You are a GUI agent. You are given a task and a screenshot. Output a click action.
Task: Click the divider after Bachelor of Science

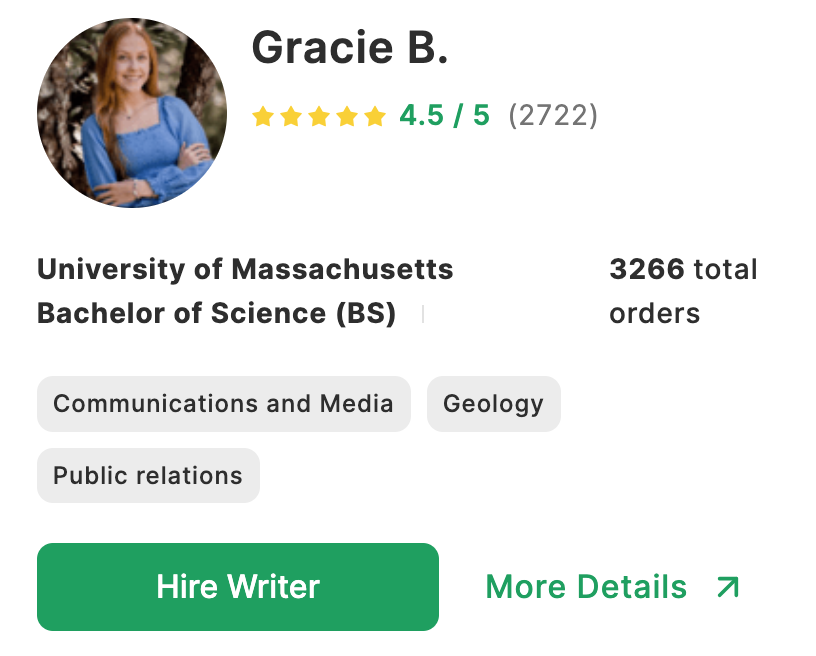coord(423,315)
